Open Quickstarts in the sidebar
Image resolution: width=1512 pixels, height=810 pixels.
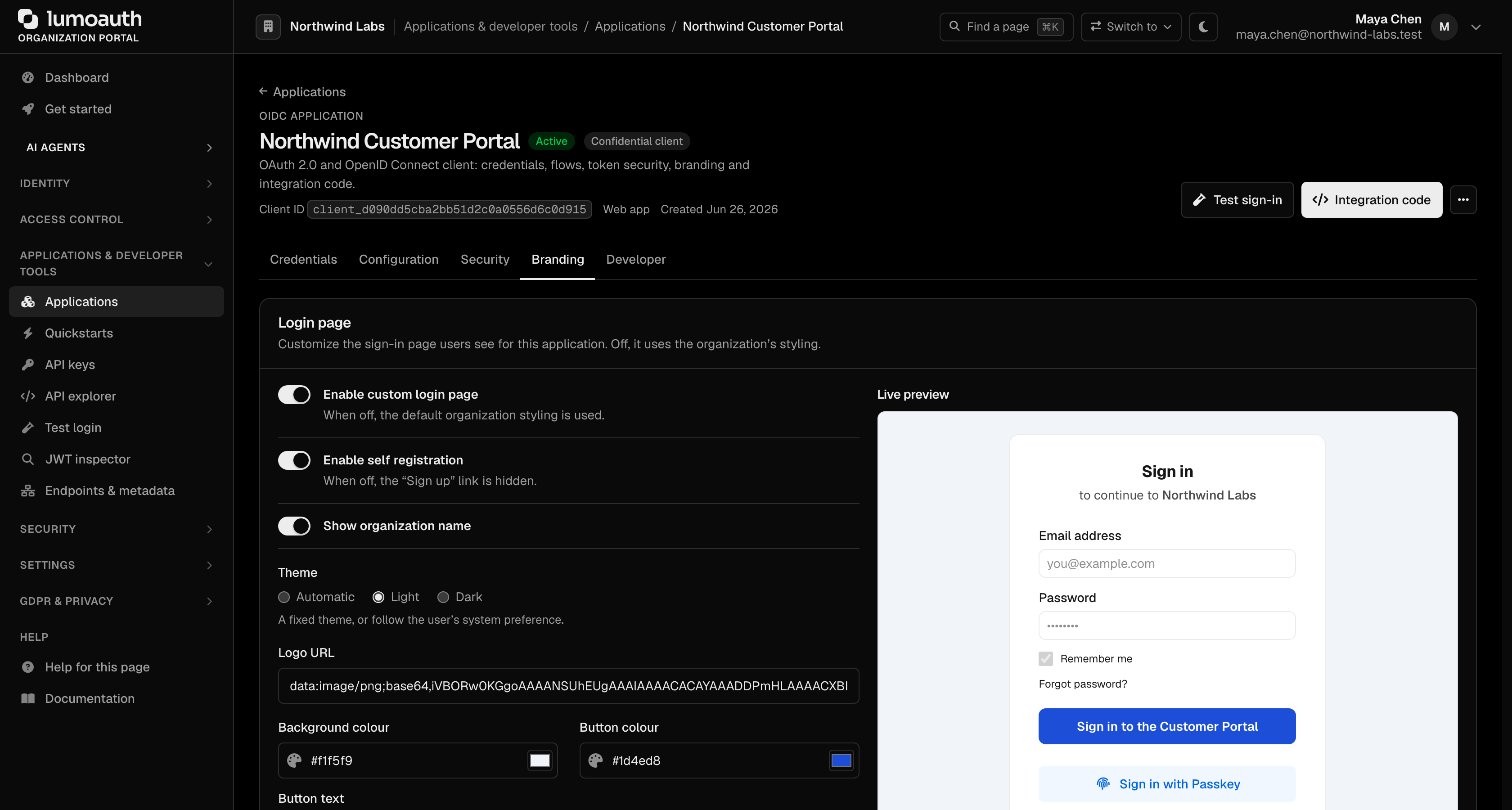point(116,333)
